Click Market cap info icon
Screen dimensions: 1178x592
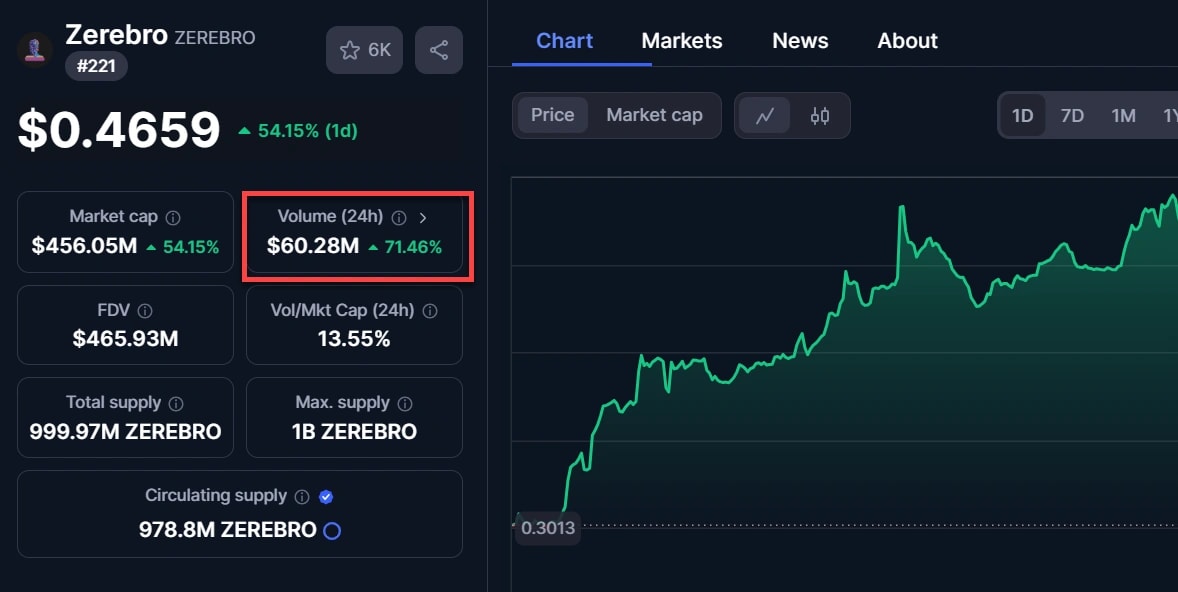[173, 217]
